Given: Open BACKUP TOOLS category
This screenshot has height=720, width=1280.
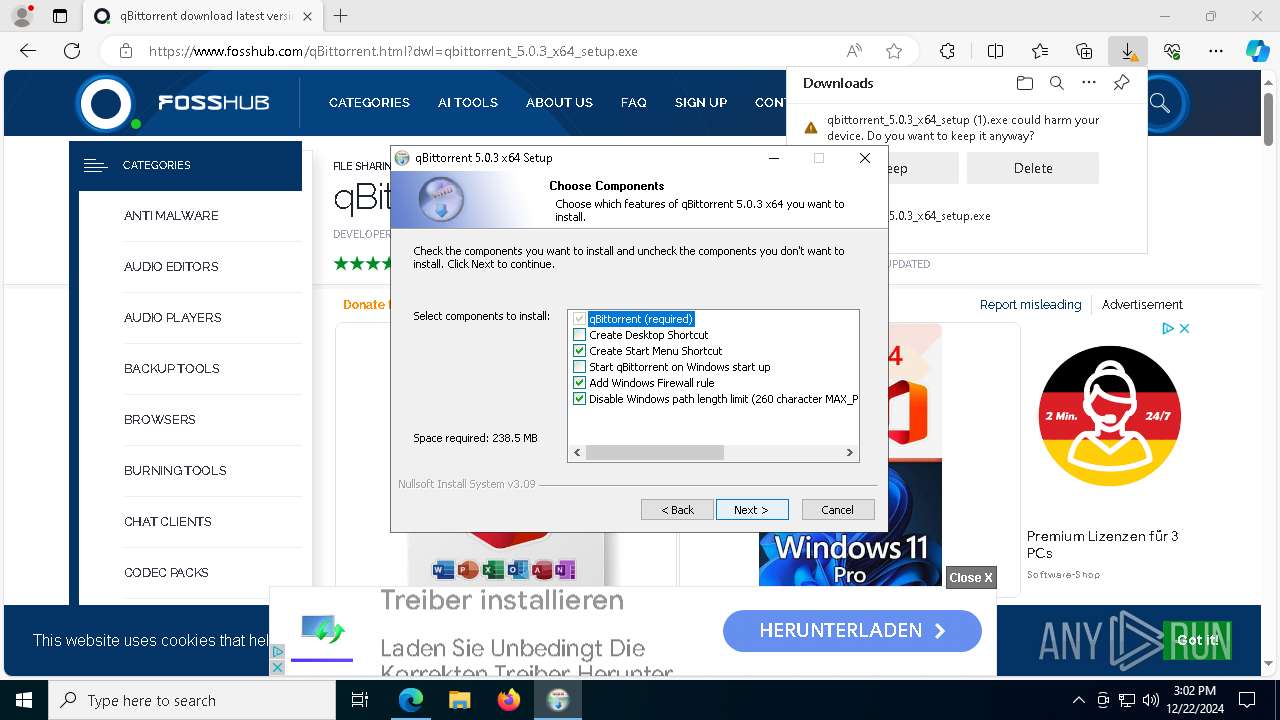Looking at the screenshot, I should point(172,368).
